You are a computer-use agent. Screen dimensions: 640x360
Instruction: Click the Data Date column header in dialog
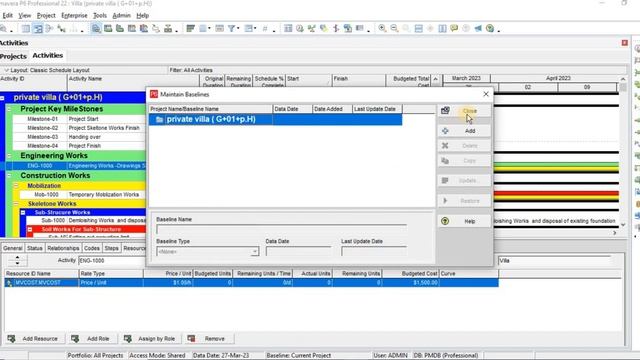[292, 109]
